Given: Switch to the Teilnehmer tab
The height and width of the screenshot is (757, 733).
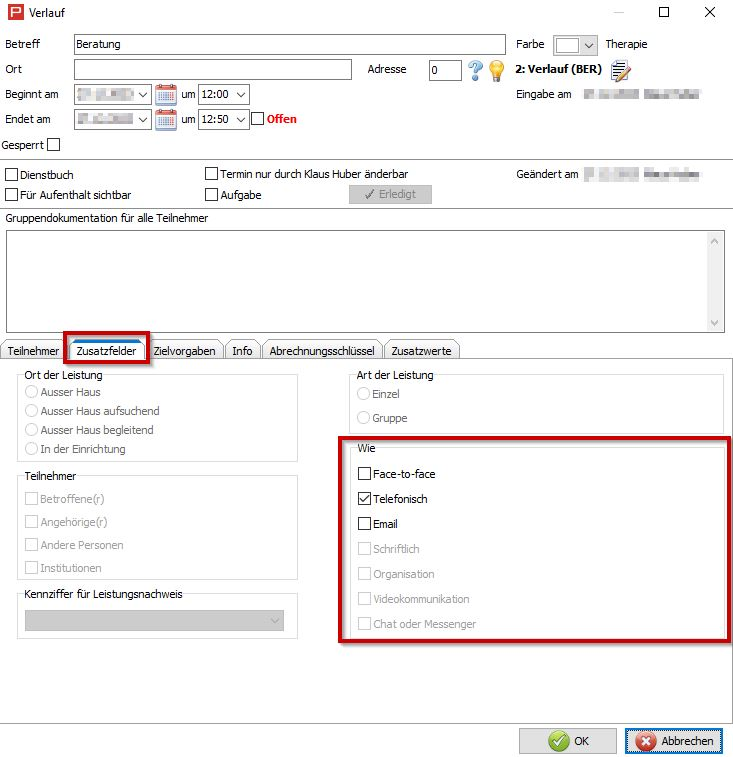Looking at the screenshot, I should pyautogui.click(x=33, y=351).
